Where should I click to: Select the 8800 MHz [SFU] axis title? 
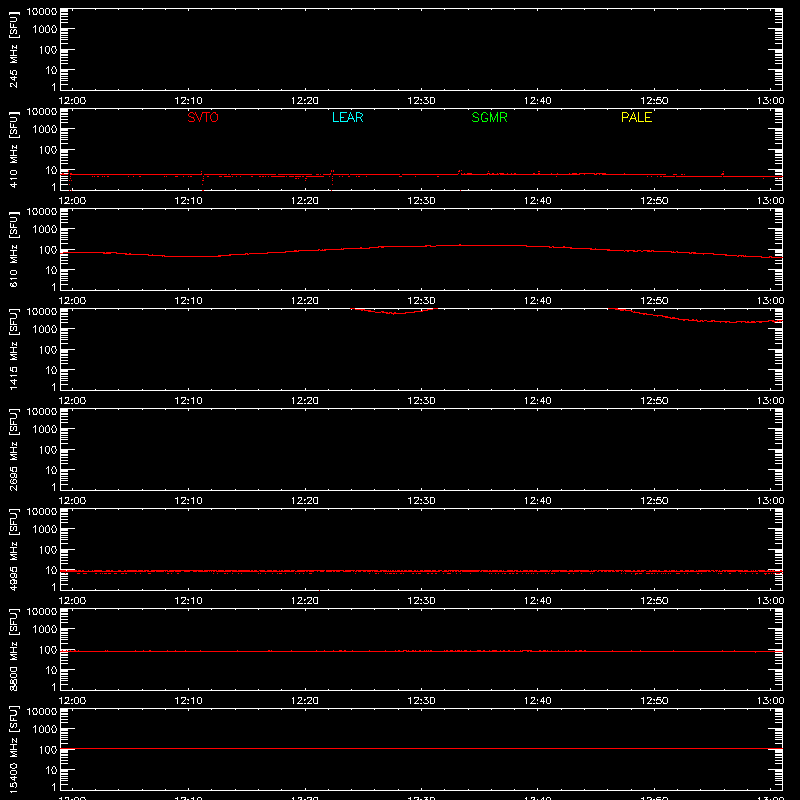point(13,649)
